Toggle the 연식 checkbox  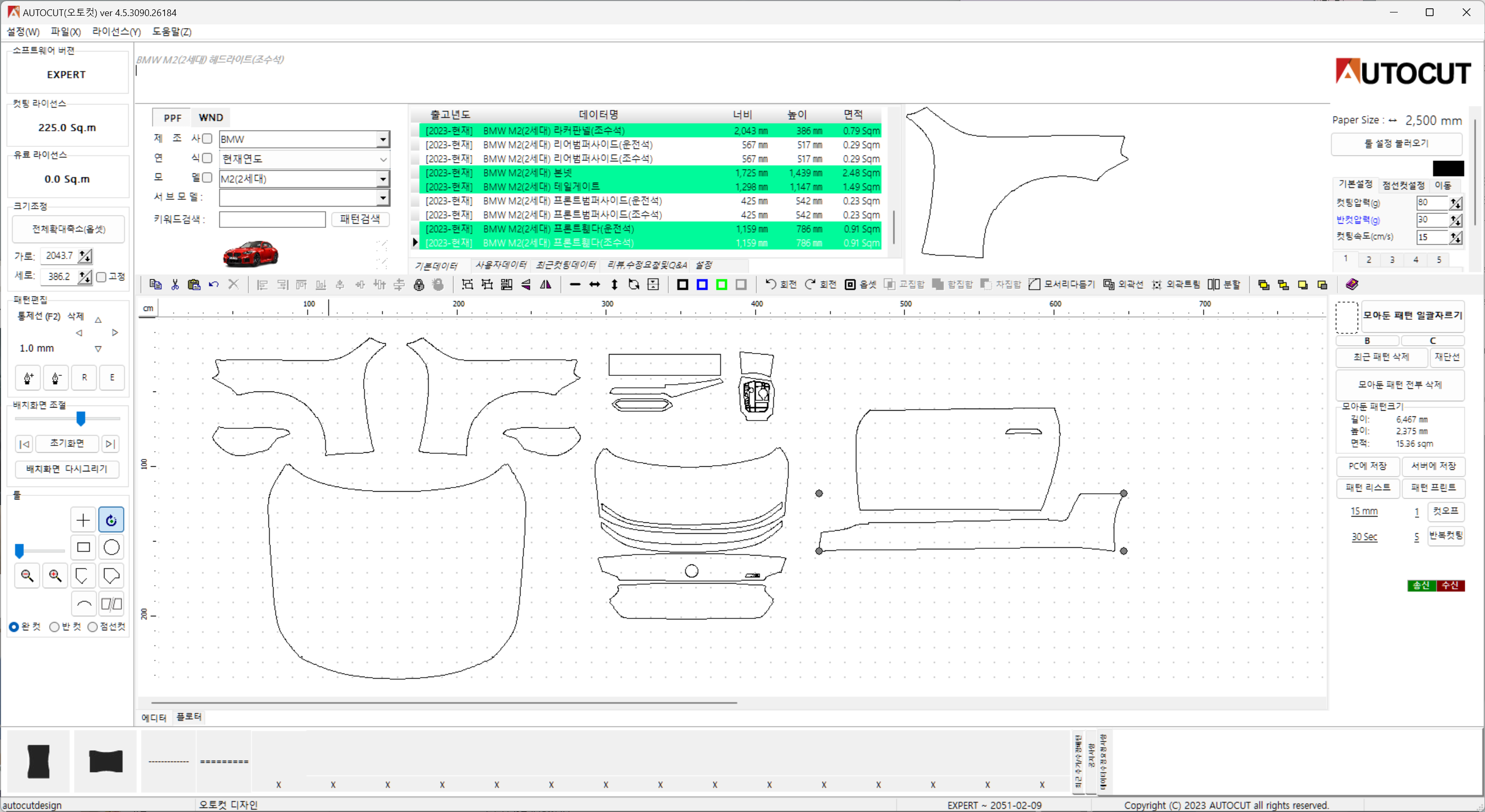[207, 158]
